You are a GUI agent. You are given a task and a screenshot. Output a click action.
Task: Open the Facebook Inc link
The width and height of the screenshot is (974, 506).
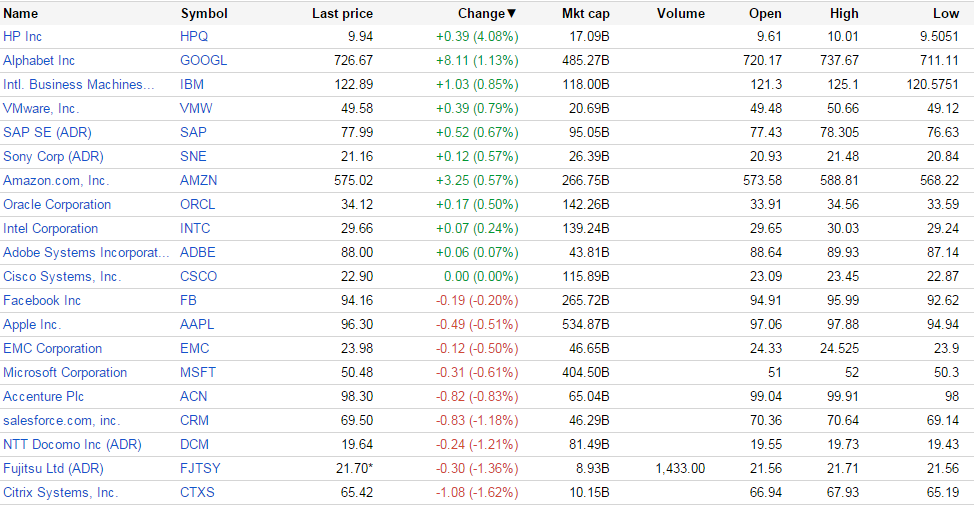[42, 301]
